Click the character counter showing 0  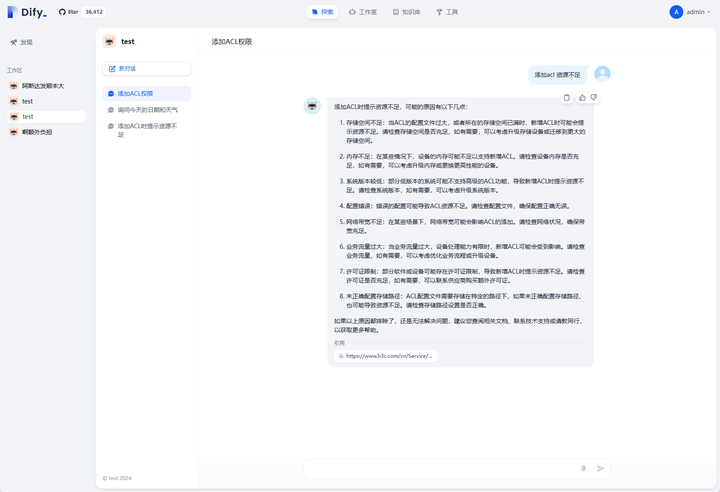[x=583, y=468]
